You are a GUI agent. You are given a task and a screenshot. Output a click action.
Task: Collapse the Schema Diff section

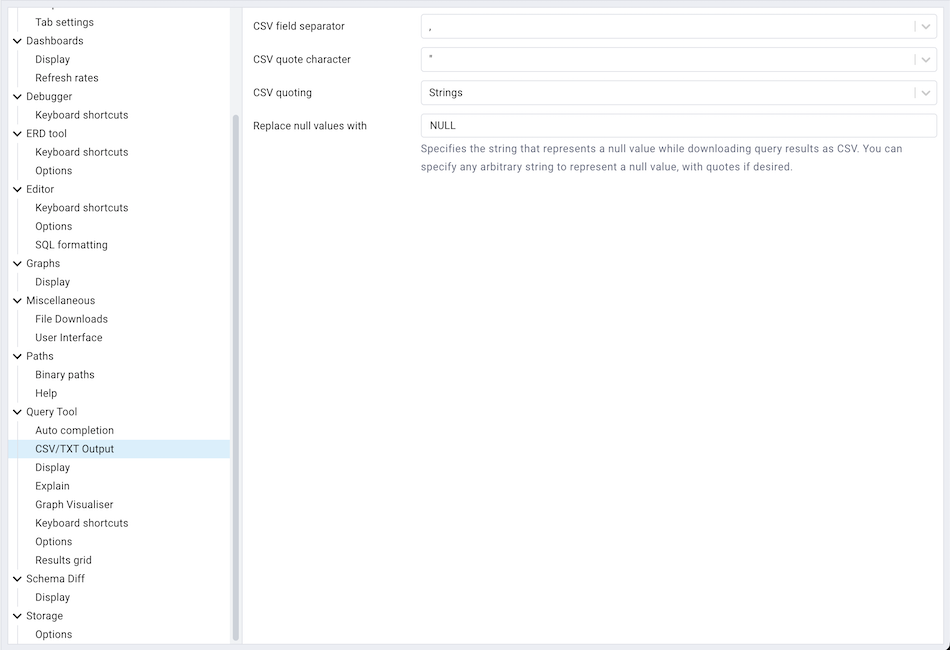pyautogui.click(x=16, y=578)
